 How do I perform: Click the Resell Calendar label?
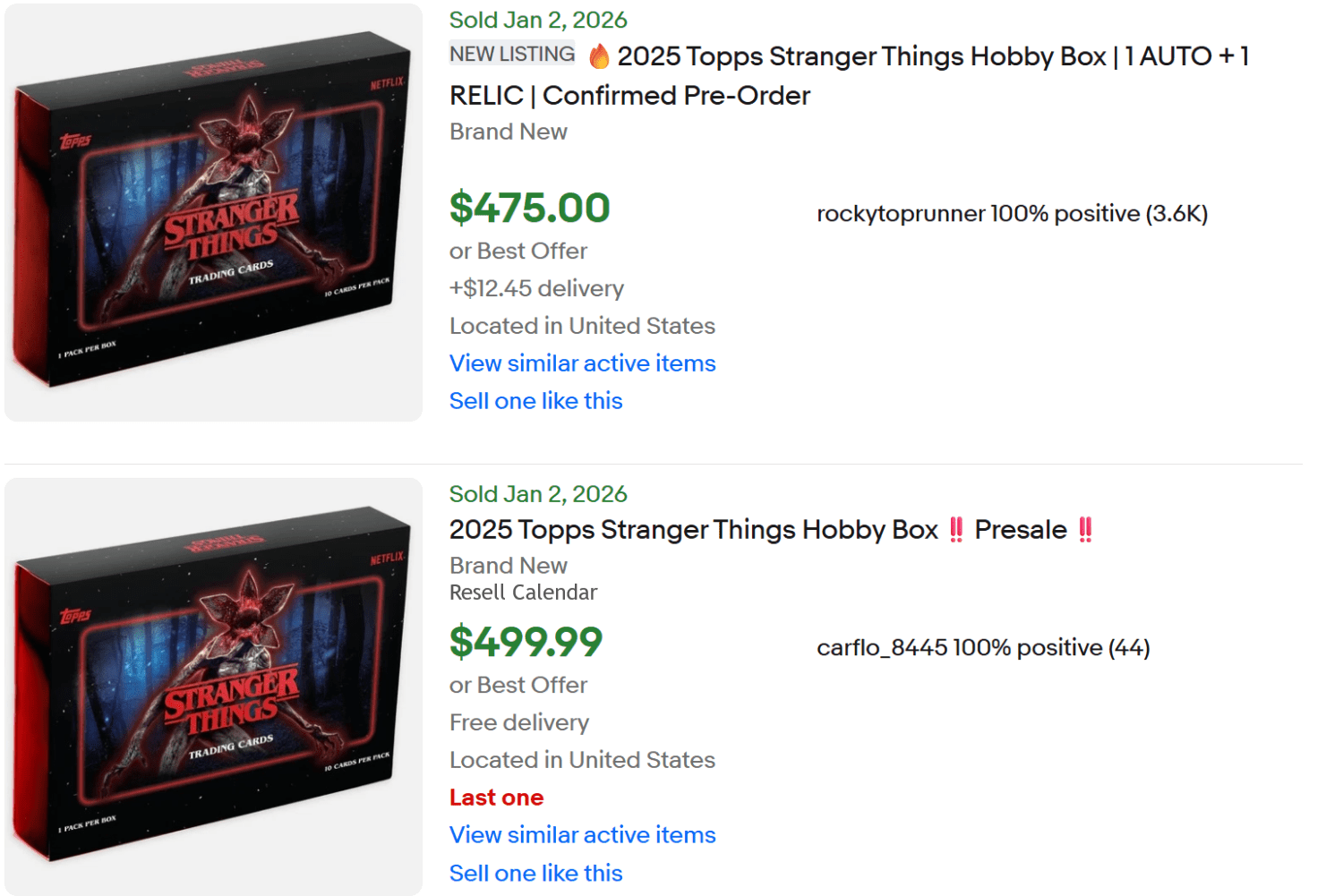pos(523,592)
